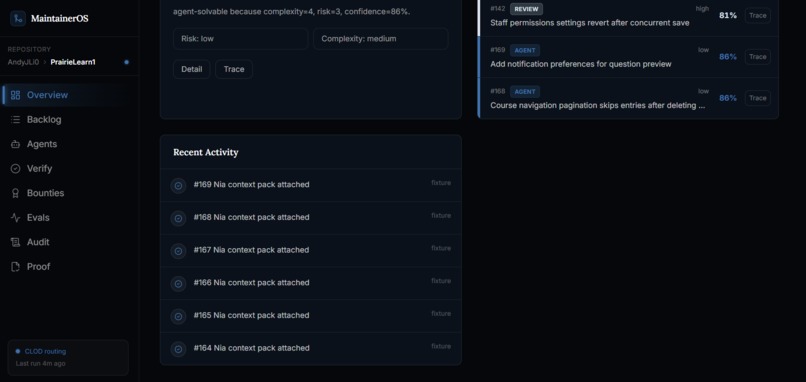806x382 pixels.
Task: Navigate to Verify
Action: 68,169
